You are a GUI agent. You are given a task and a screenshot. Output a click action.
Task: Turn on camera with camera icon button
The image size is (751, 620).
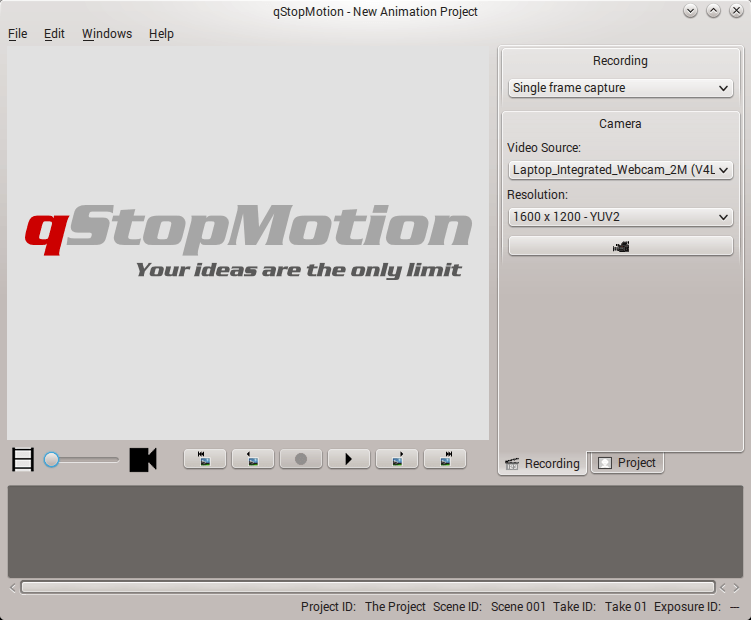tap(620, 246)
